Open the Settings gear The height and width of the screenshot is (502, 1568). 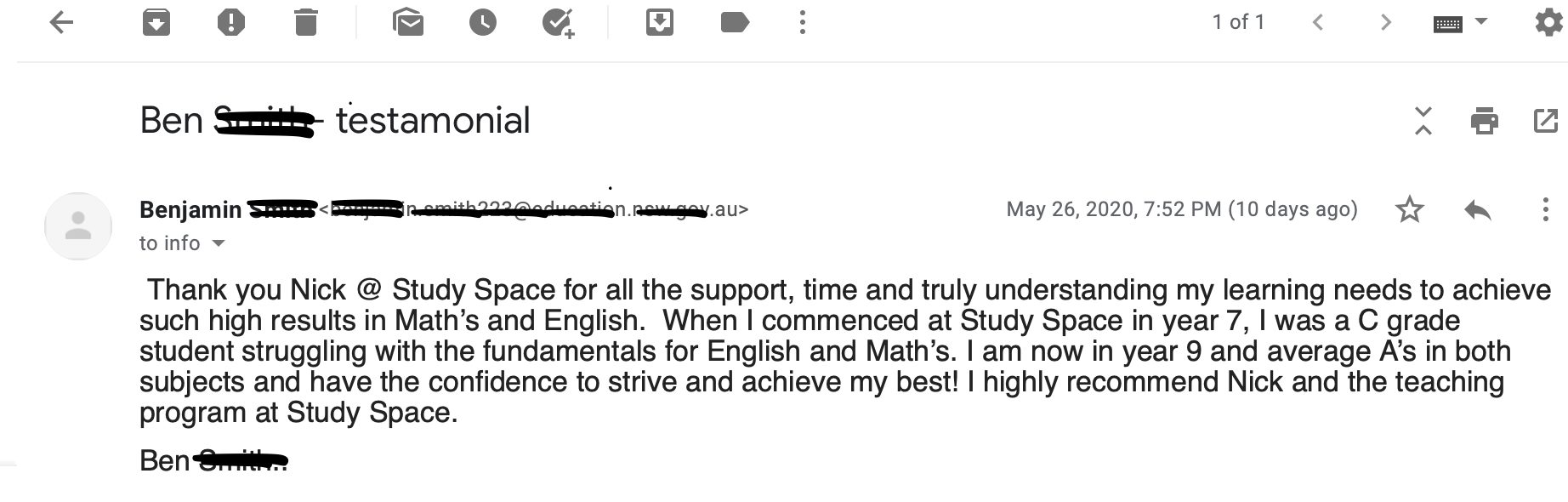point(1549,22)
